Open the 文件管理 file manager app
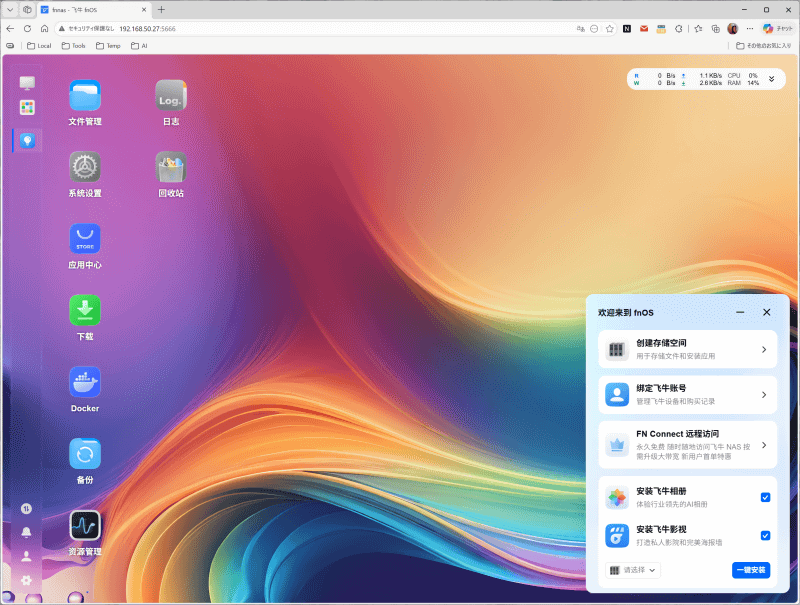 [85, 102]
